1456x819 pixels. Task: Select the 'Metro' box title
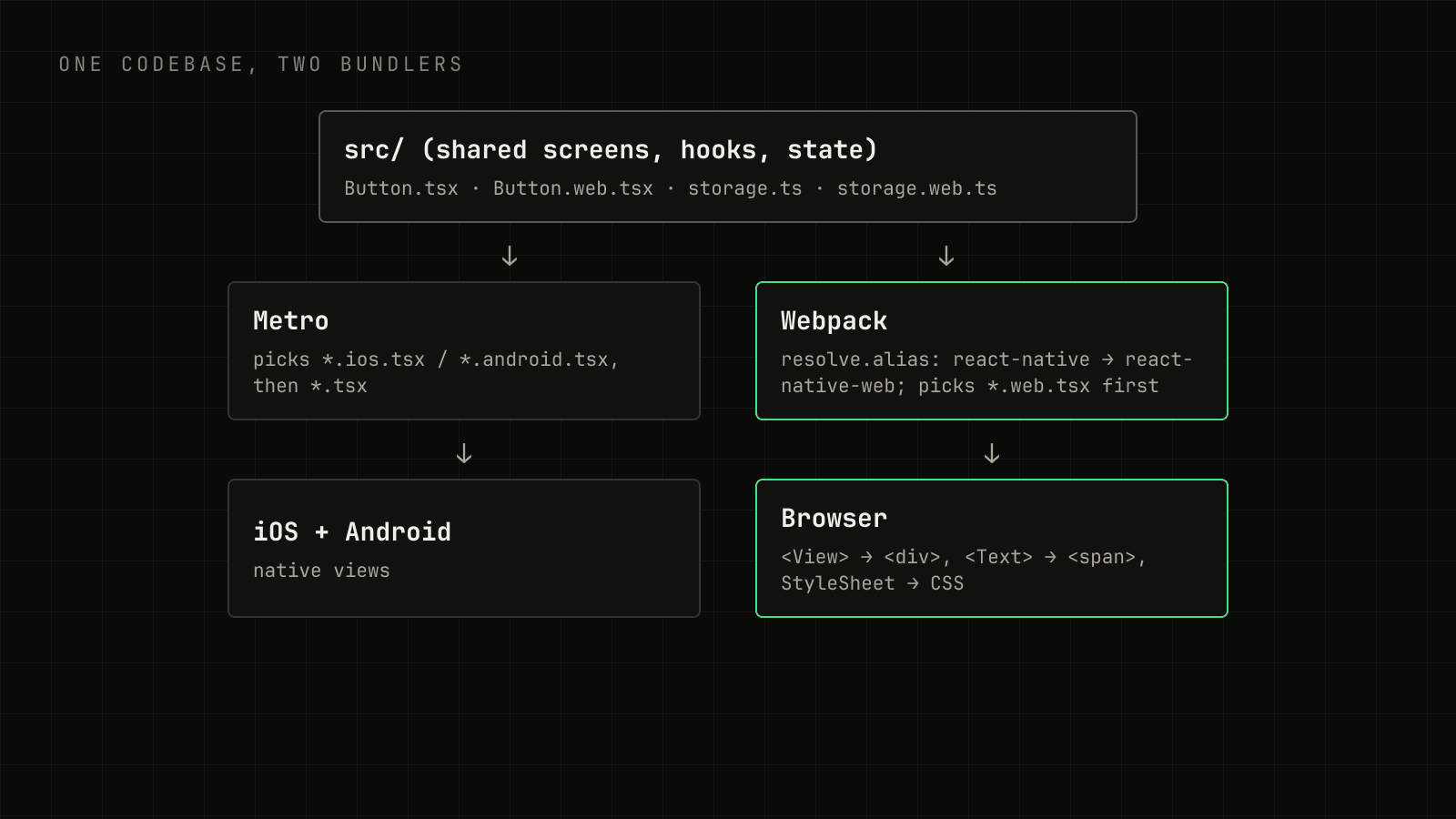[x=291, y=320]
